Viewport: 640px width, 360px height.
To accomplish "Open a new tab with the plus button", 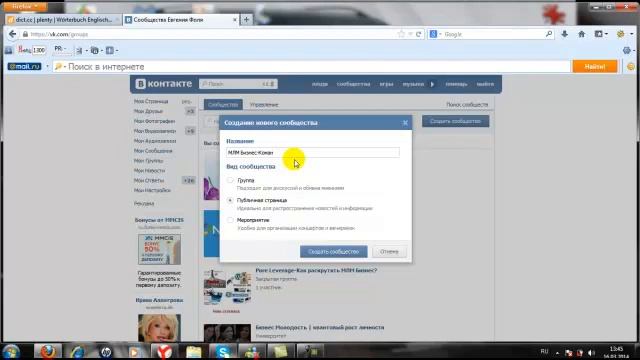I will pos(246,20).
